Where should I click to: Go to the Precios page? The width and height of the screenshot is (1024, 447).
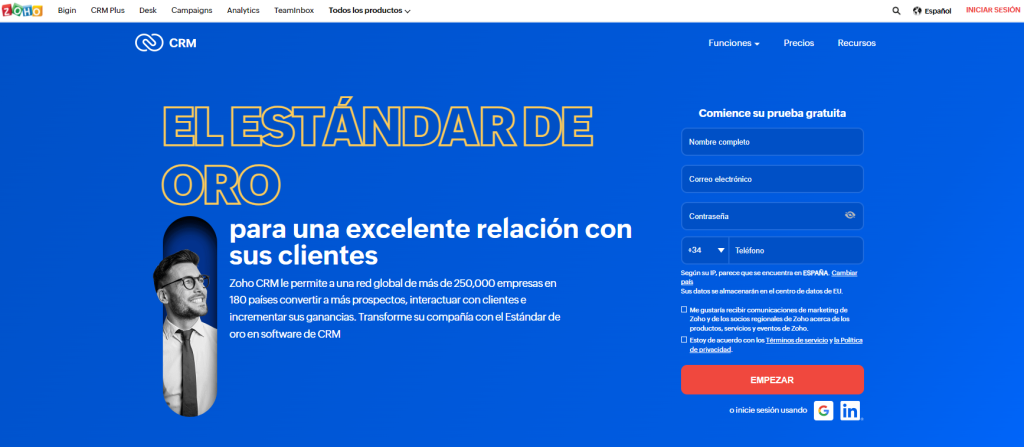click(799, 43)
